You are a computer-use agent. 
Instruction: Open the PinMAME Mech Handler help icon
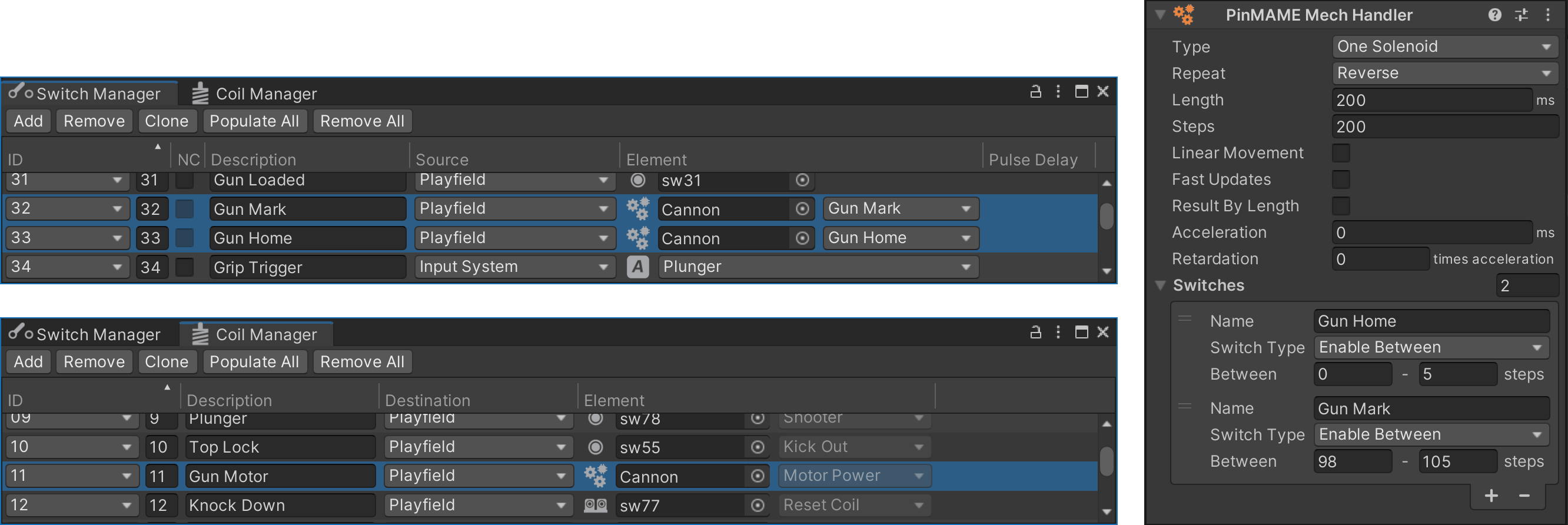(x=1494, y=15)
